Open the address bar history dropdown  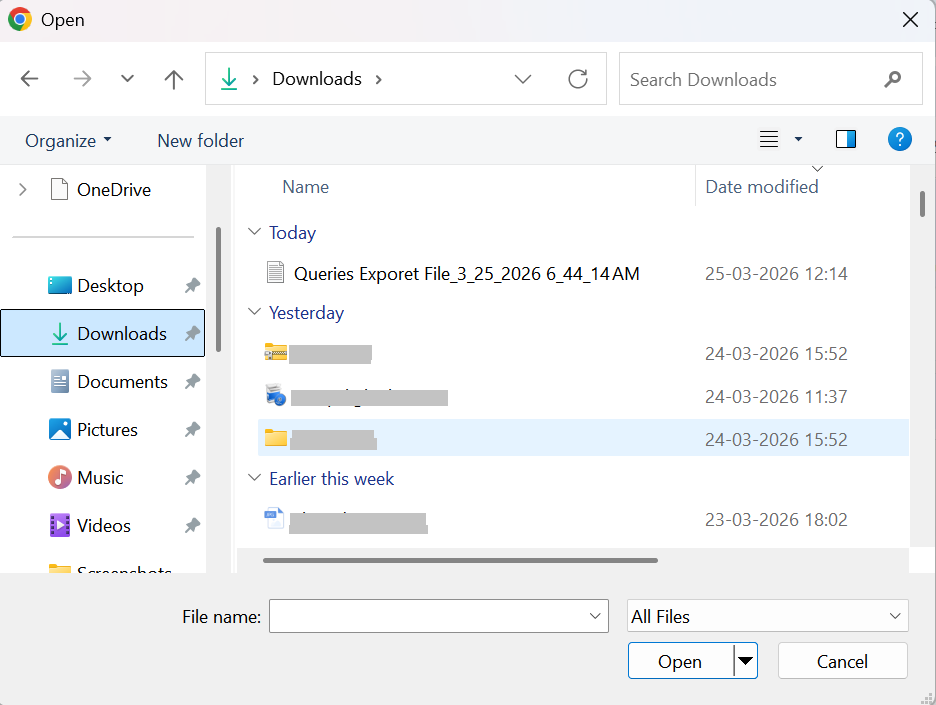[x=523, y=79]
